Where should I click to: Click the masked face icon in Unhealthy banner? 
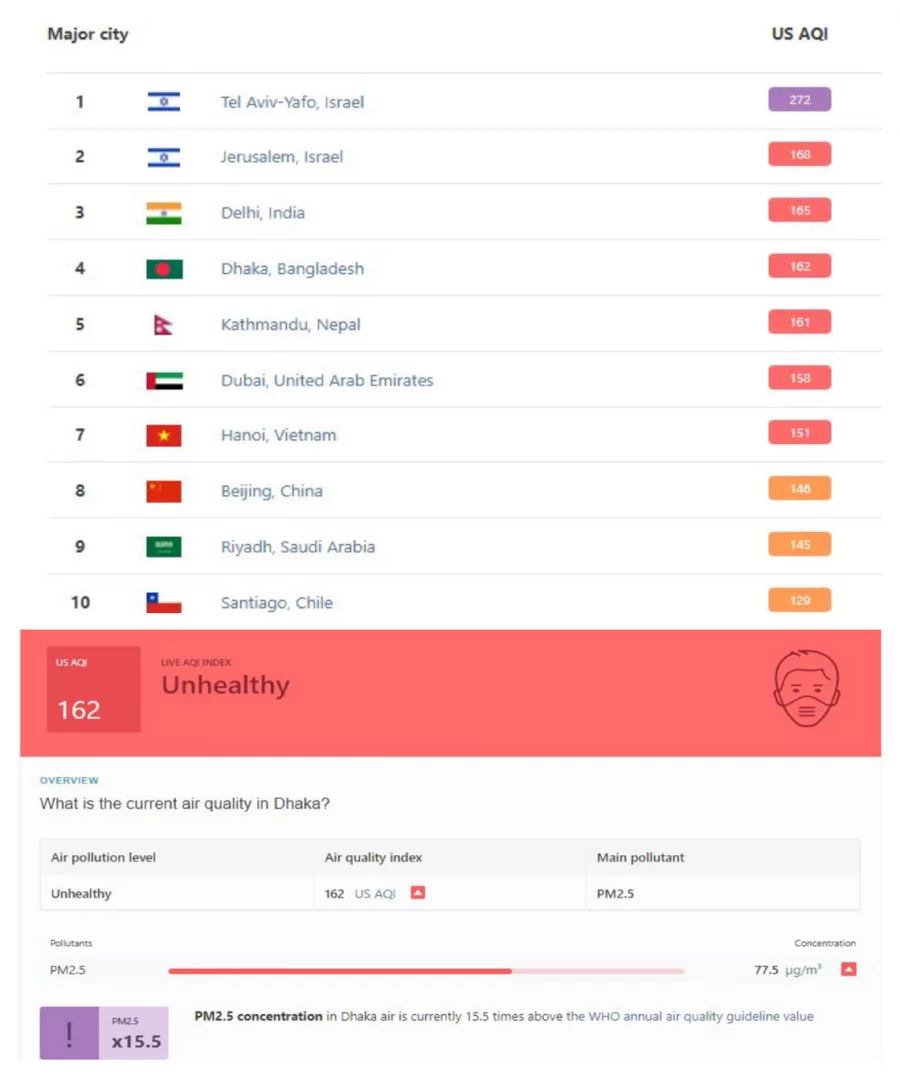point(806,688)
